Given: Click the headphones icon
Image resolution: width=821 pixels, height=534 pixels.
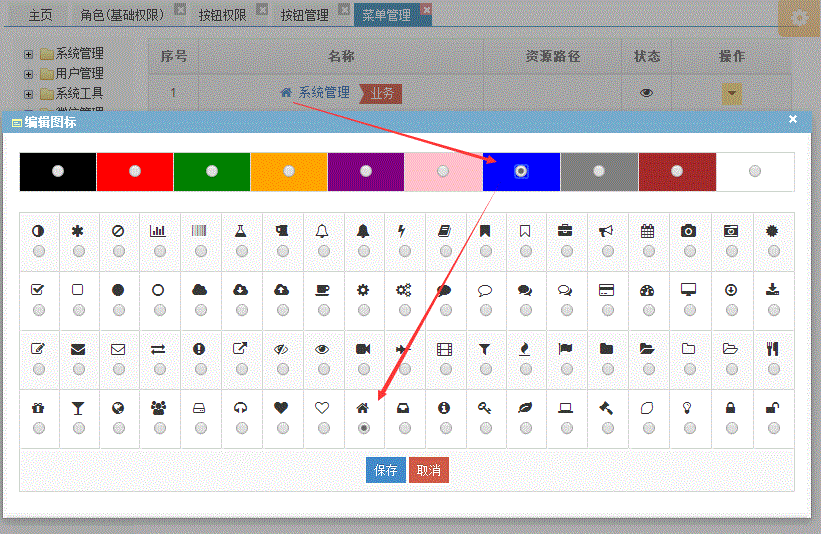Looking at the screenshot, I should pos(240,408).
